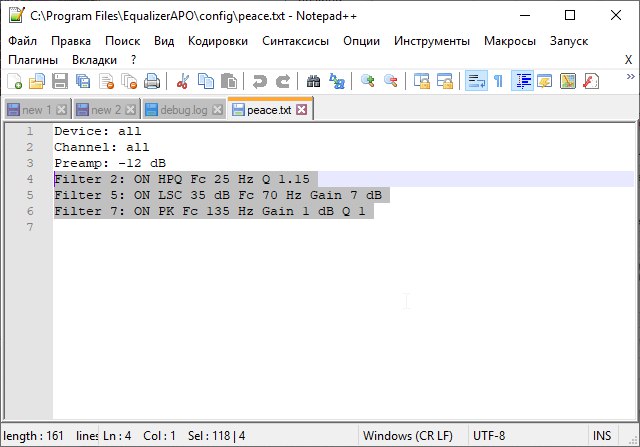The image size is (640, 447).
Task: Toggle word wrap toolbar button
Action: 476,81
